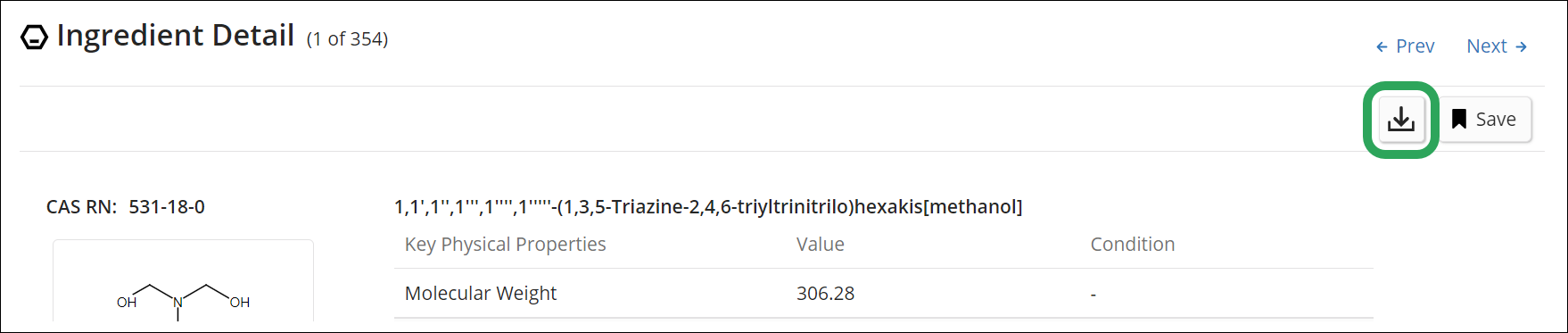Click the Triazine hexakis[methanol] chemical name
The image size is (1568, 333).
point(708,207)
